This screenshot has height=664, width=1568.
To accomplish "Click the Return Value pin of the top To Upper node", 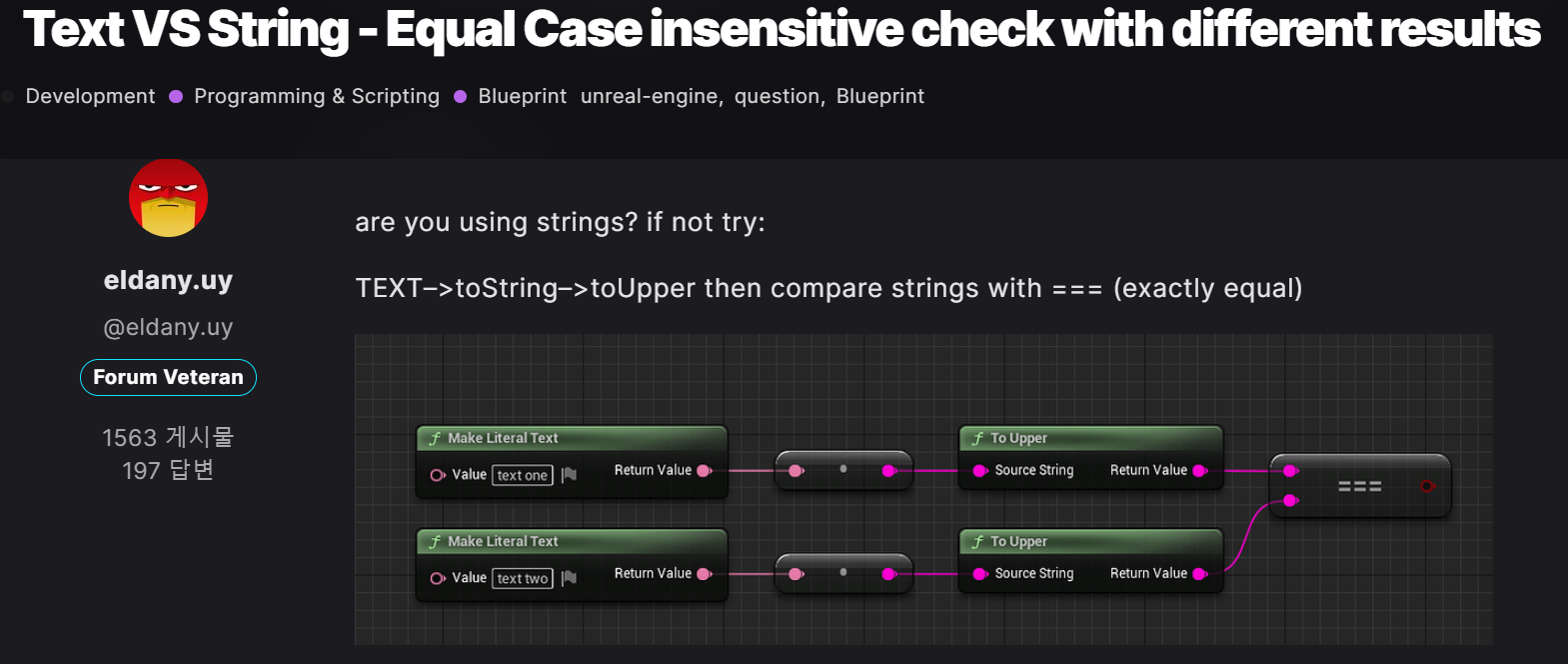I will 1199,470.
